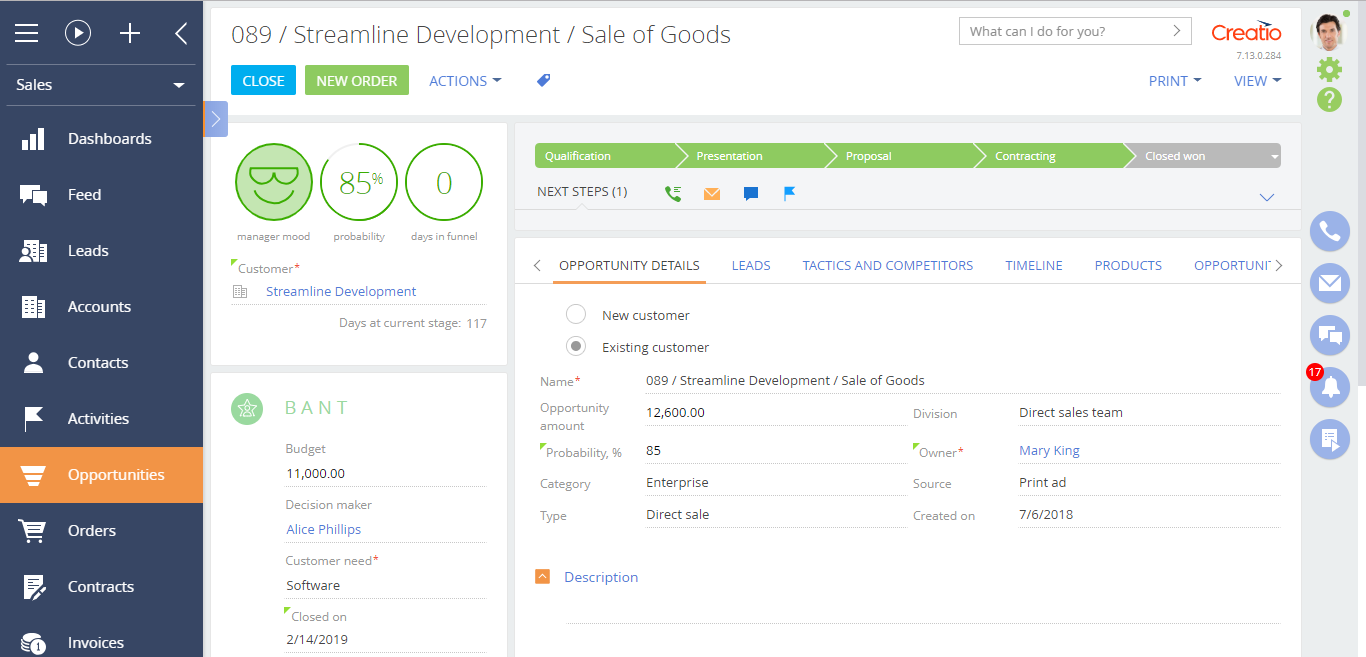Image resolution: width=1366 pixels, height=657 pixels.
Task: Open the Closed won stage dropdown arrow
Action: click(x=1274, y=157)
